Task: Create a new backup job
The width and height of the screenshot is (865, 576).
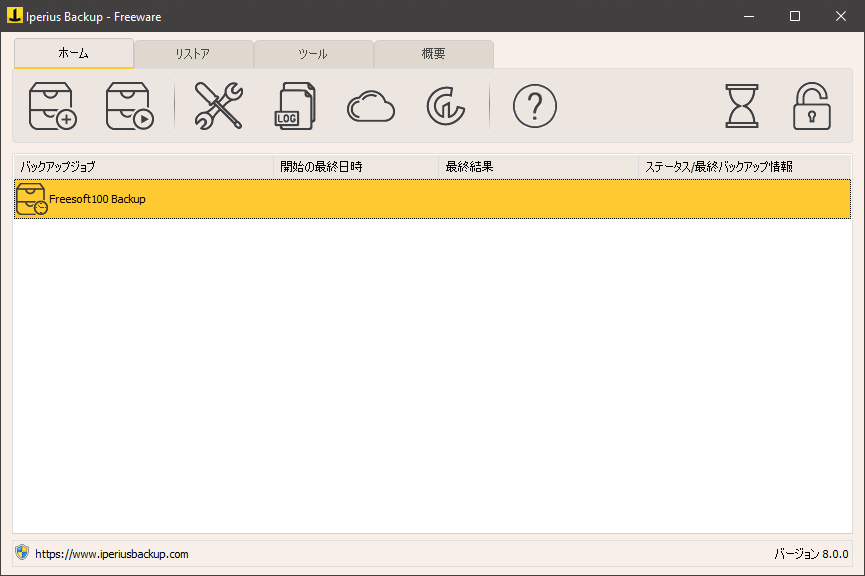Action: pyautogui.click(x=52, y=106)
